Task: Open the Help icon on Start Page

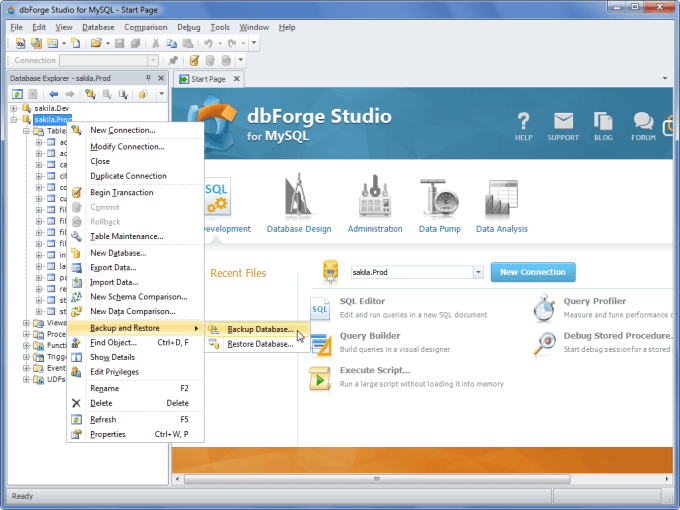Action: coord(523,121)
